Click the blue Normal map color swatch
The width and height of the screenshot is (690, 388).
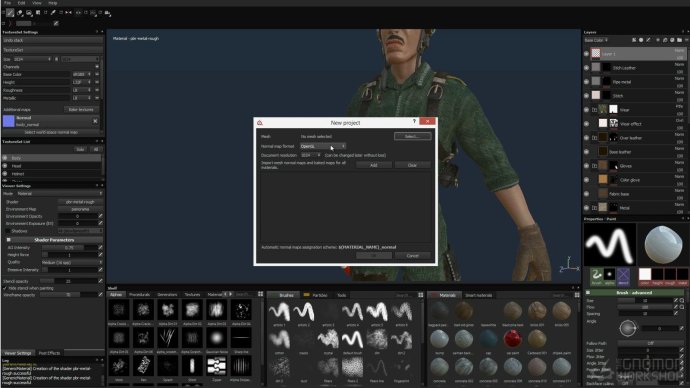click(8, 121)
